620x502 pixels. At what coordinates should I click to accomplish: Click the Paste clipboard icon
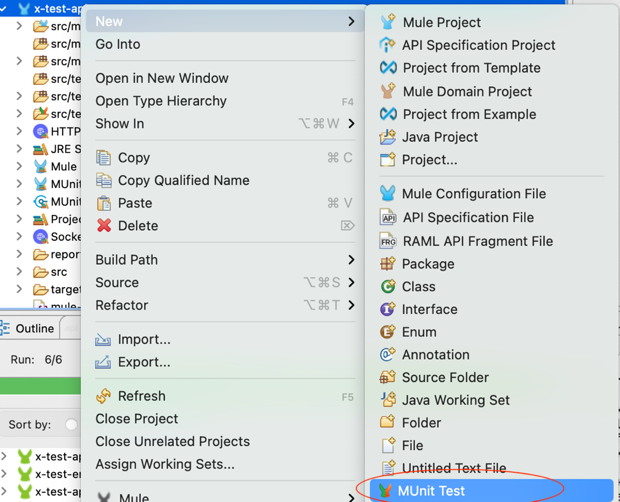(x=104, y=203)
